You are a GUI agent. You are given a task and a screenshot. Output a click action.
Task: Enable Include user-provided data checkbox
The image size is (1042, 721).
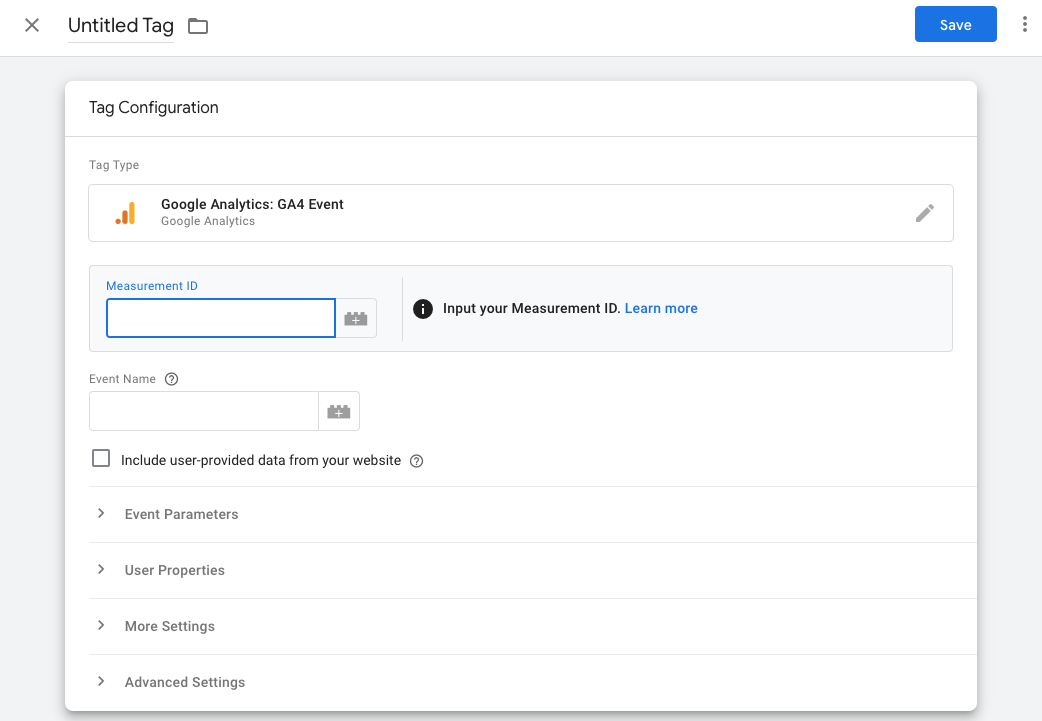pyautogui.click(x=101, y=459)
